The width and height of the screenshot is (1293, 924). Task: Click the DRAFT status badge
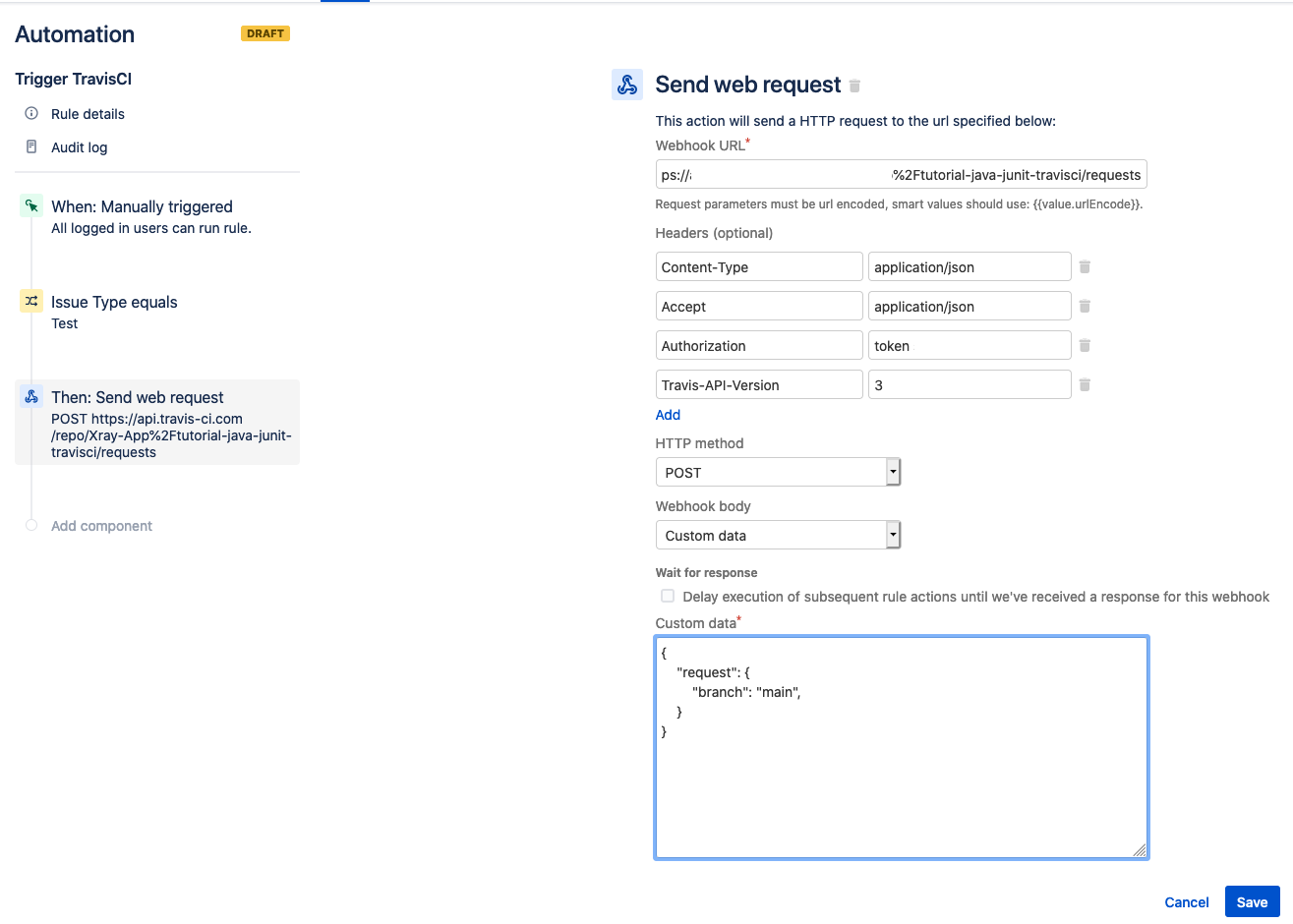pyautogui.click(x=265, y=33)
